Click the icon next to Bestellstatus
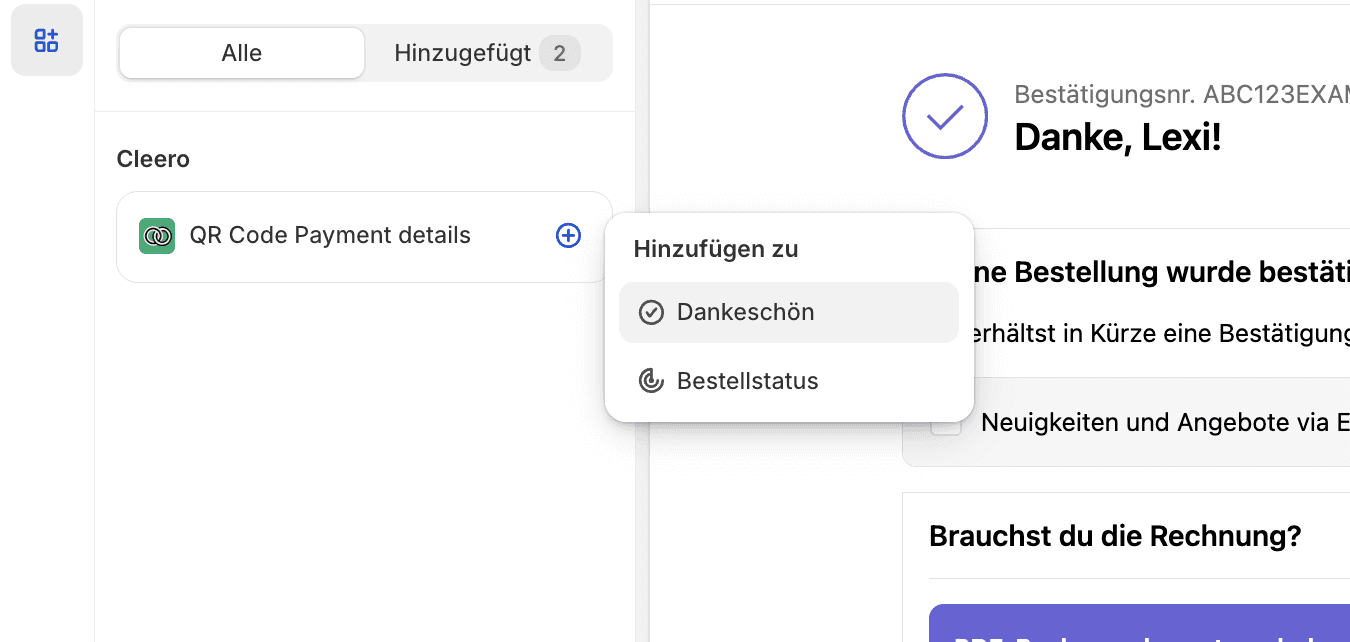 click(x=652, y=380)
